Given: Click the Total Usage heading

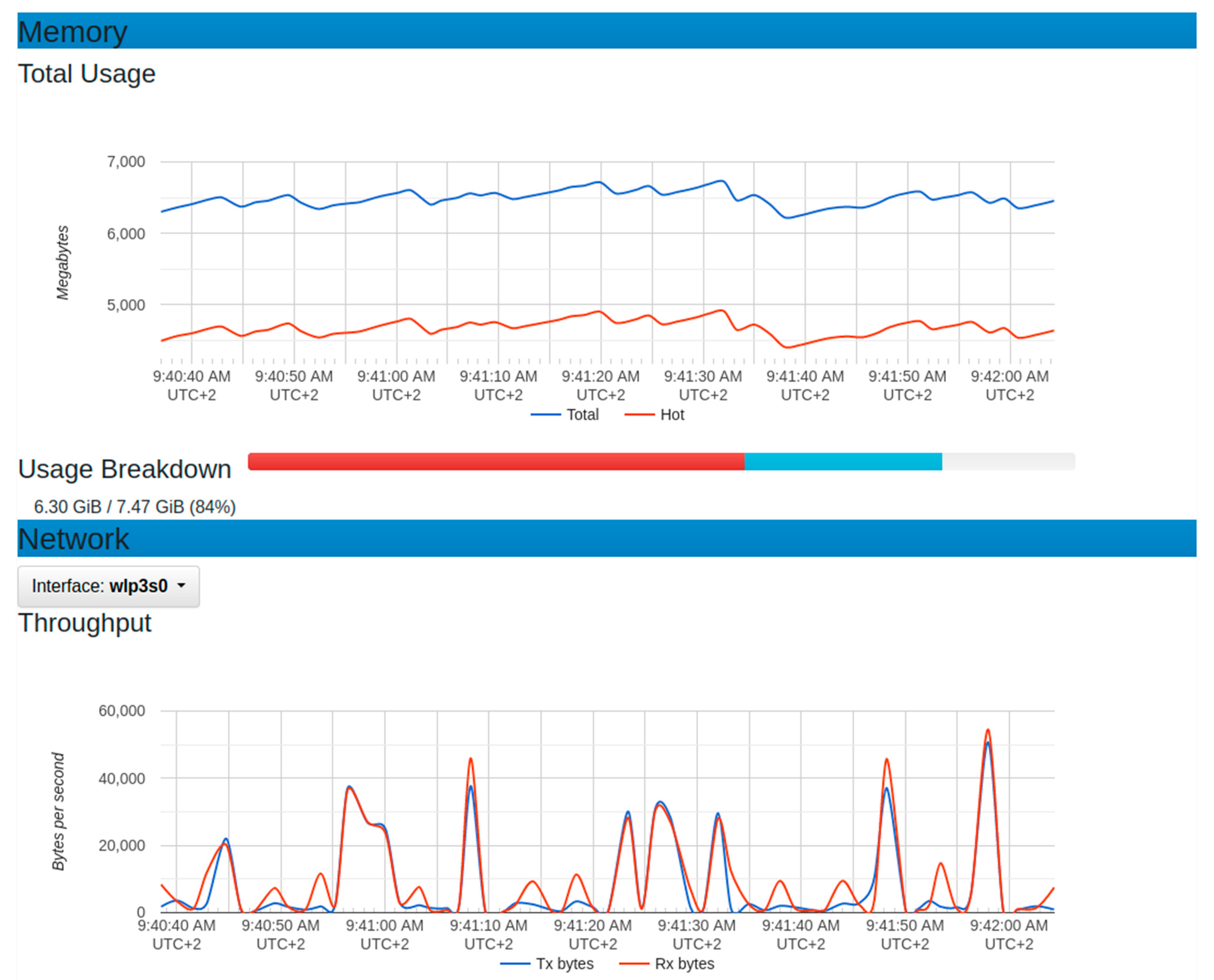Looking at the screenshot, I should [x=86, y=73].
